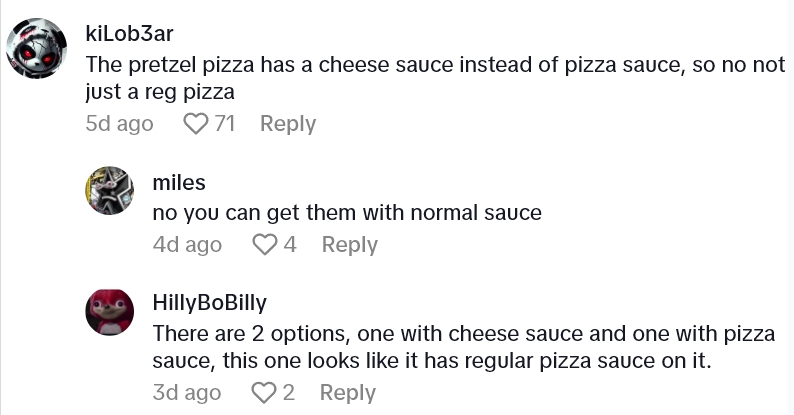
Task: Go to HillyBoBilly's profile via username
Action: (x=210, y=303)
